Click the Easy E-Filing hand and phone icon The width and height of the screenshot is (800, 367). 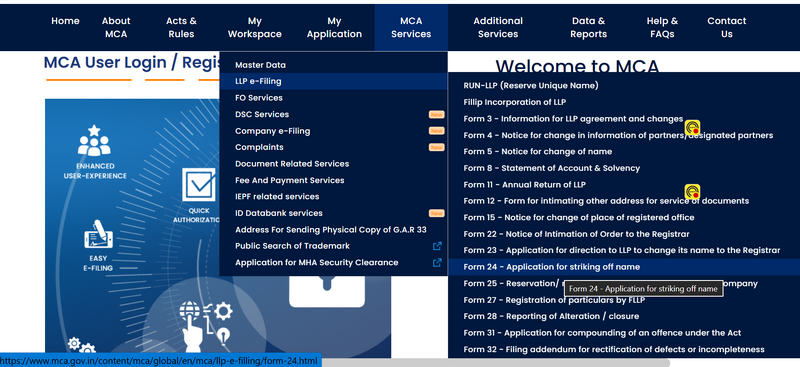coord(98,234)
